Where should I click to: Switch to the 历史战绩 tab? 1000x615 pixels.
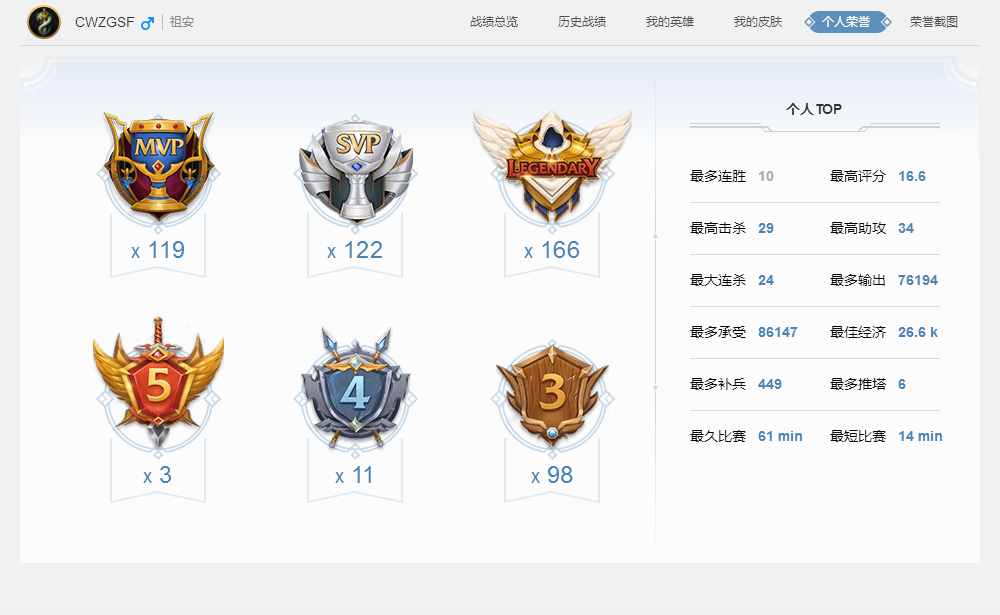(582, 22)
